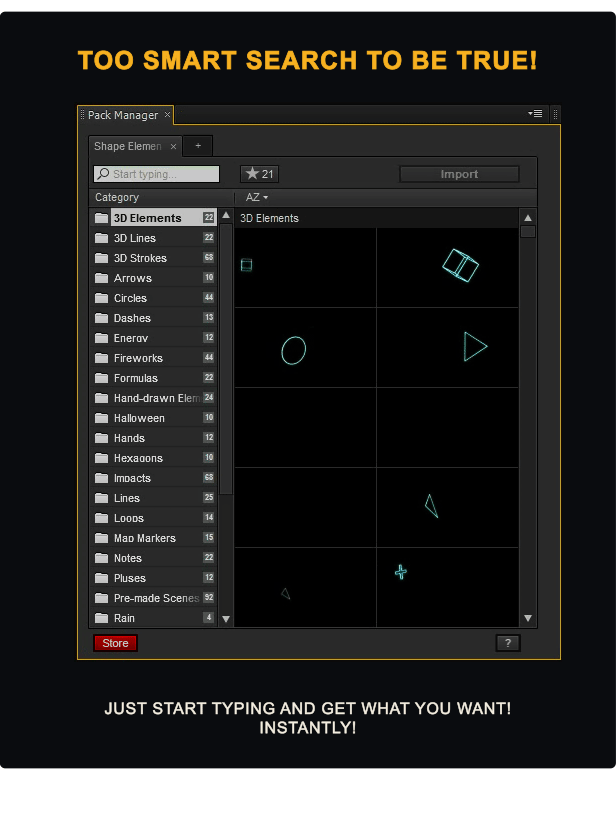
Task: Select the small dim triangle thumbnail
Action: point(305,587)
